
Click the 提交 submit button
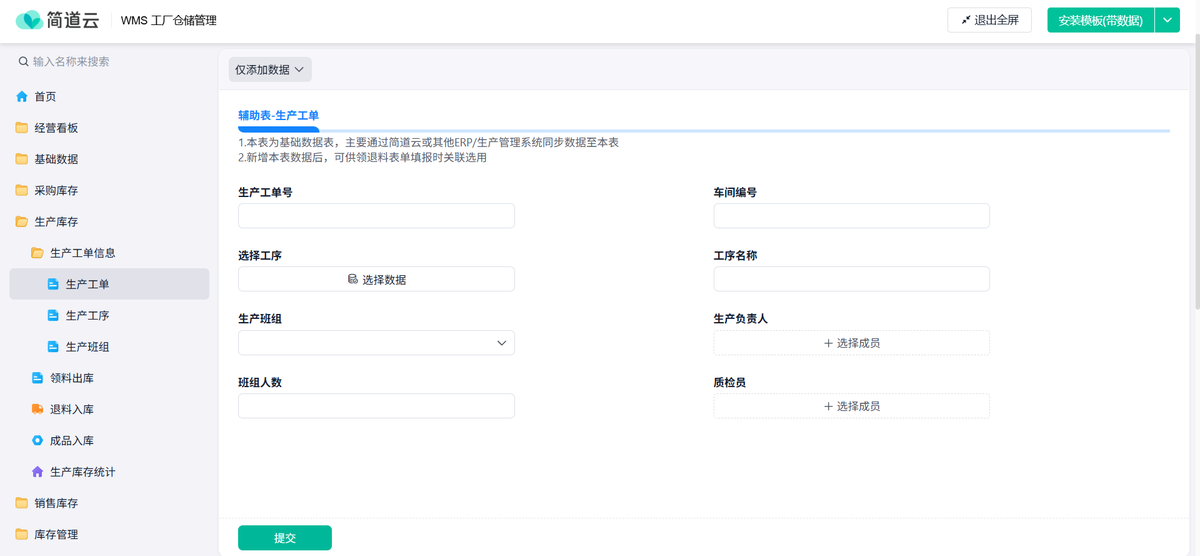(285, 538)
